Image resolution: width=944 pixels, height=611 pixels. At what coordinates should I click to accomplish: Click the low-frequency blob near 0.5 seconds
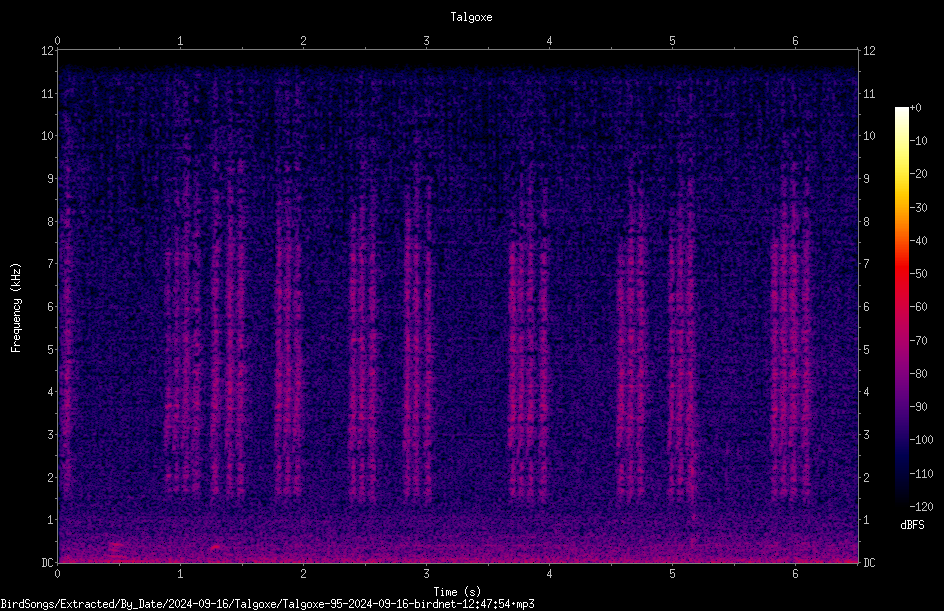tap(116, 547)
